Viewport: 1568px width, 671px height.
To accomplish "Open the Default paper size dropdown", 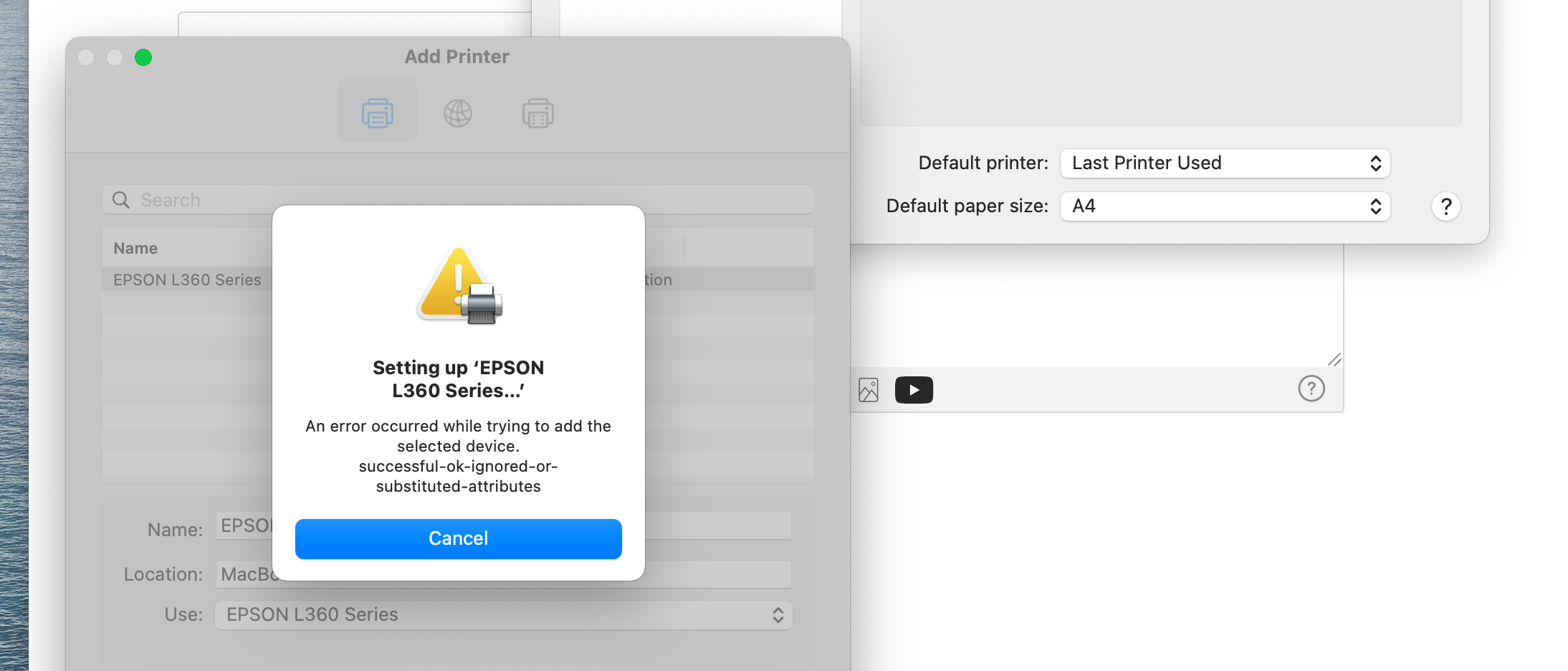I will pyautogui.click(x=1225, y=206).
